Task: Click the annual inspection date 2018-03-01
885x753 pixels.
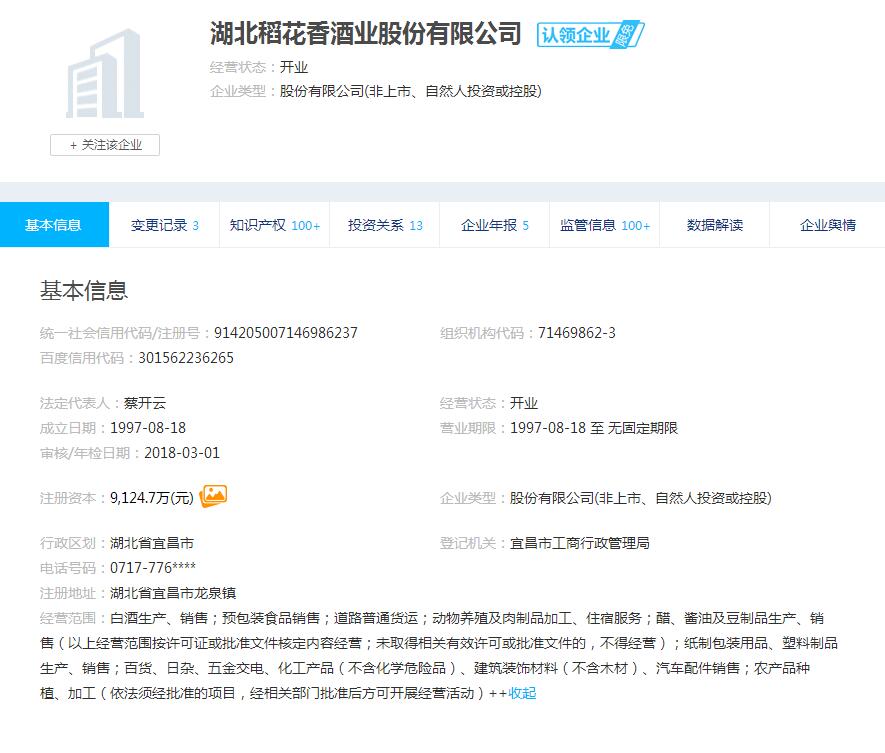Action: pyautogui.click(x=182, y=453)
